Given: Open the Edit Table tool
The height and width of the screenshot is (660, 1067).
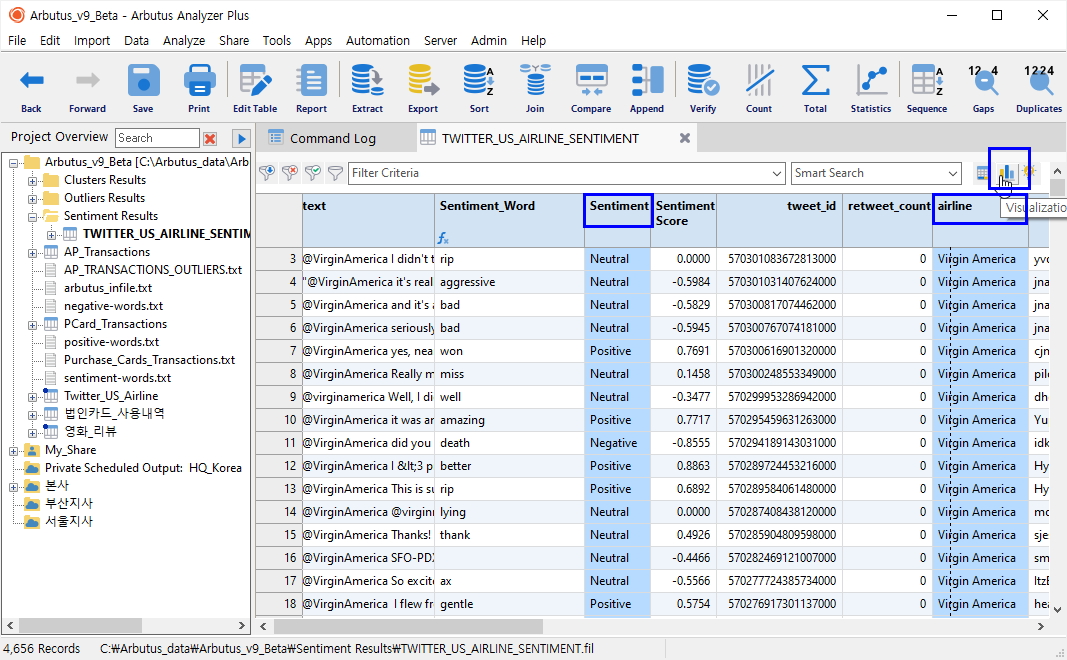Looking at the screenshot, I should pos(255,81).
